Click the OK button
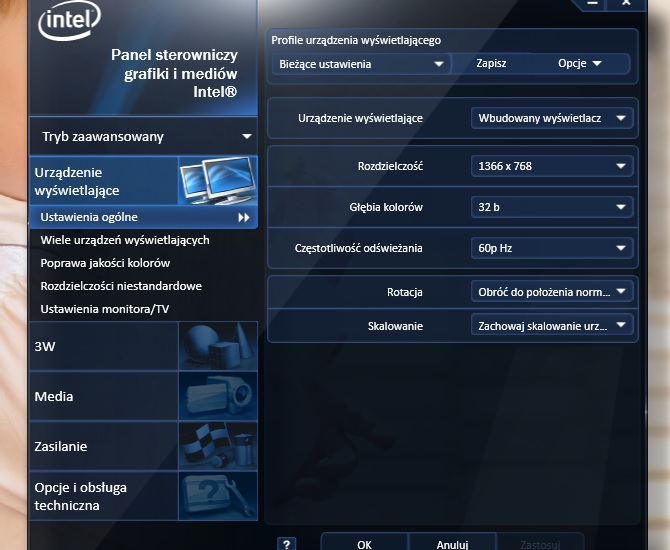Image resolution: width=670 pixels, height=550 pixels. tap(364, 543)
